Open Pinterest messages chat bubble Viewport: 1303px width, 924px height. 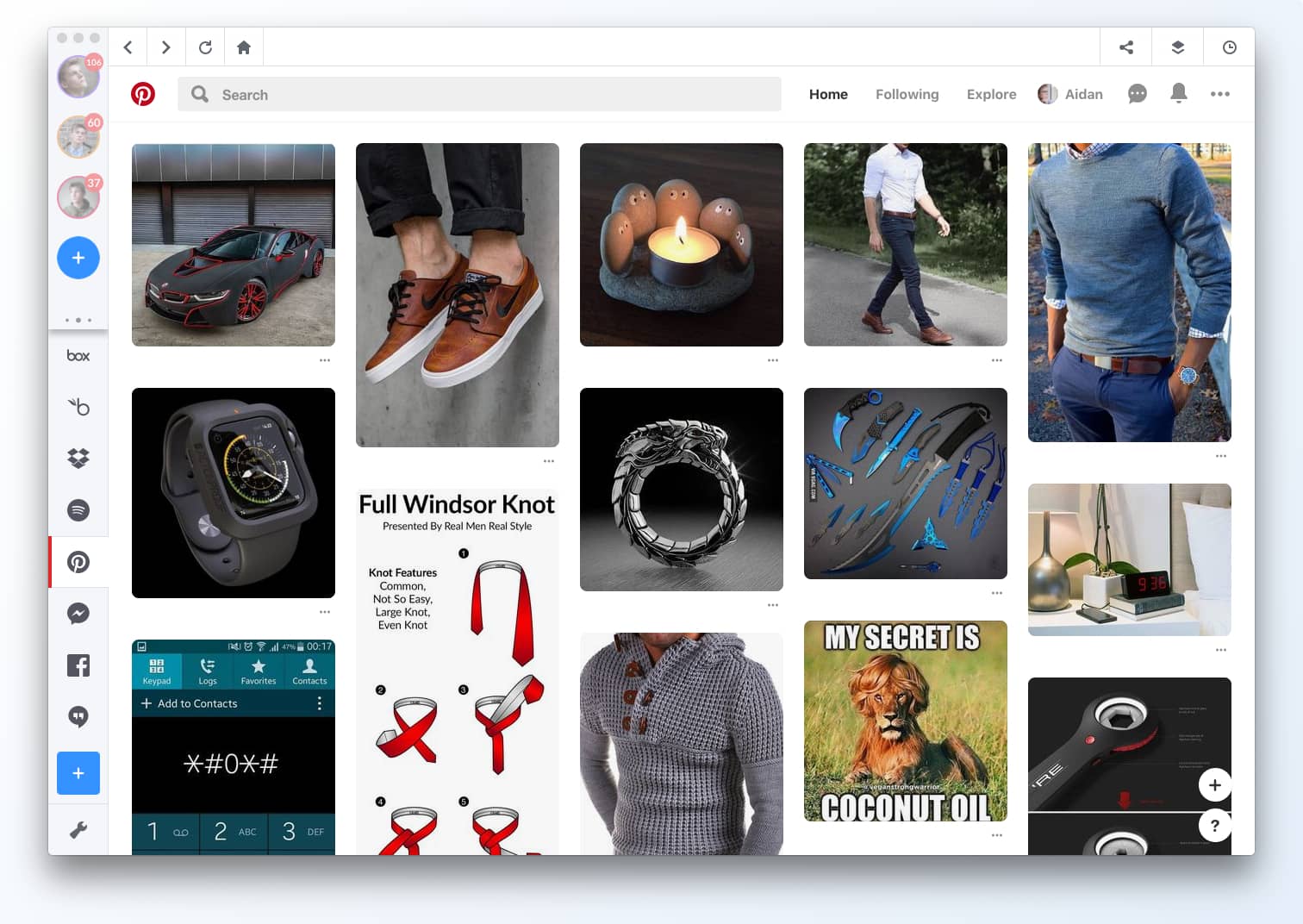[1138, 94]
